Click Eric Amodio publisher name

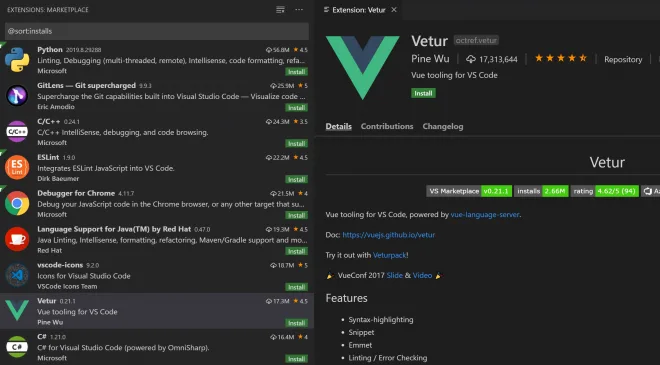(x=56, y=107)
